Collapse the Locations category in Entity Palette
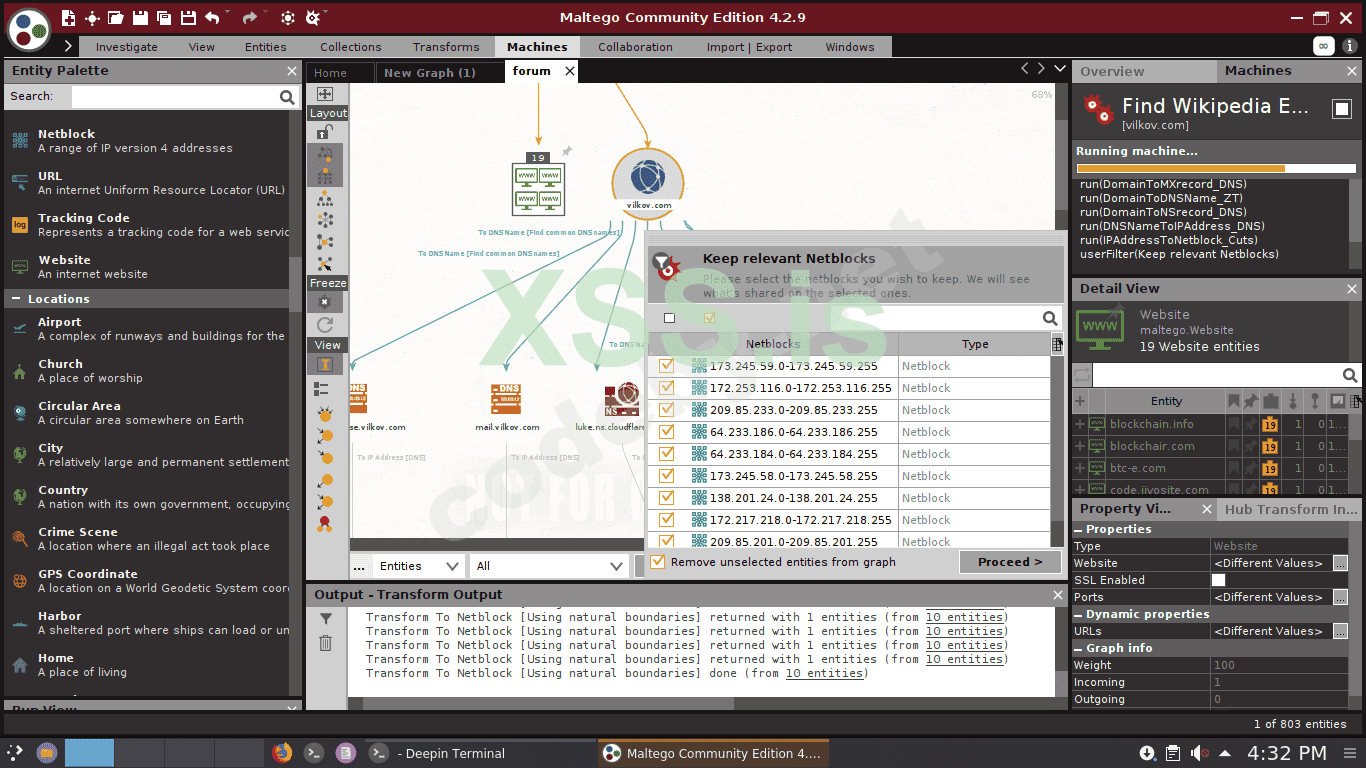 [x=16, y=299]
